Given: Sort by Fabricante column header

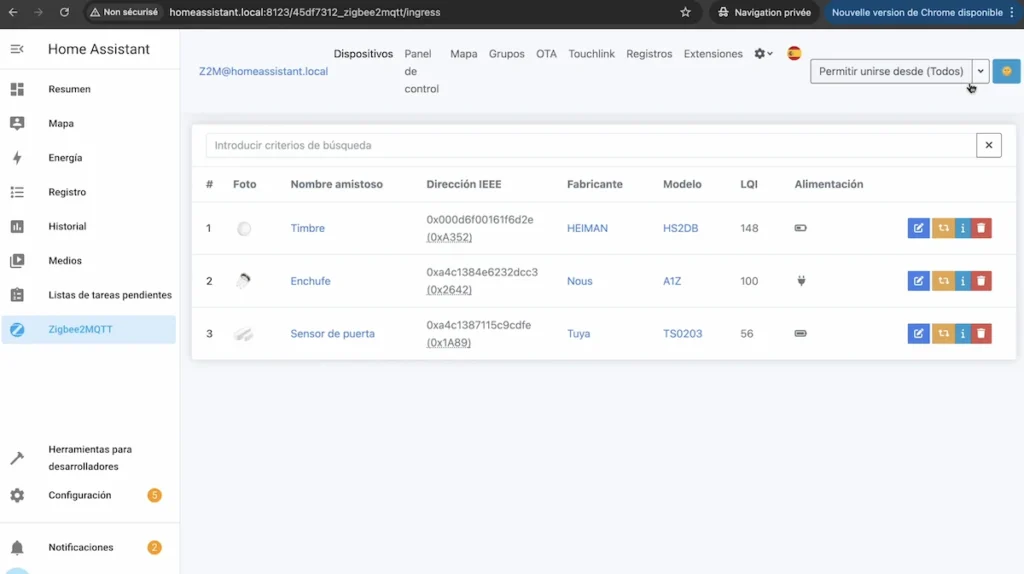Looking at the screenshot, I should [594, 184].
